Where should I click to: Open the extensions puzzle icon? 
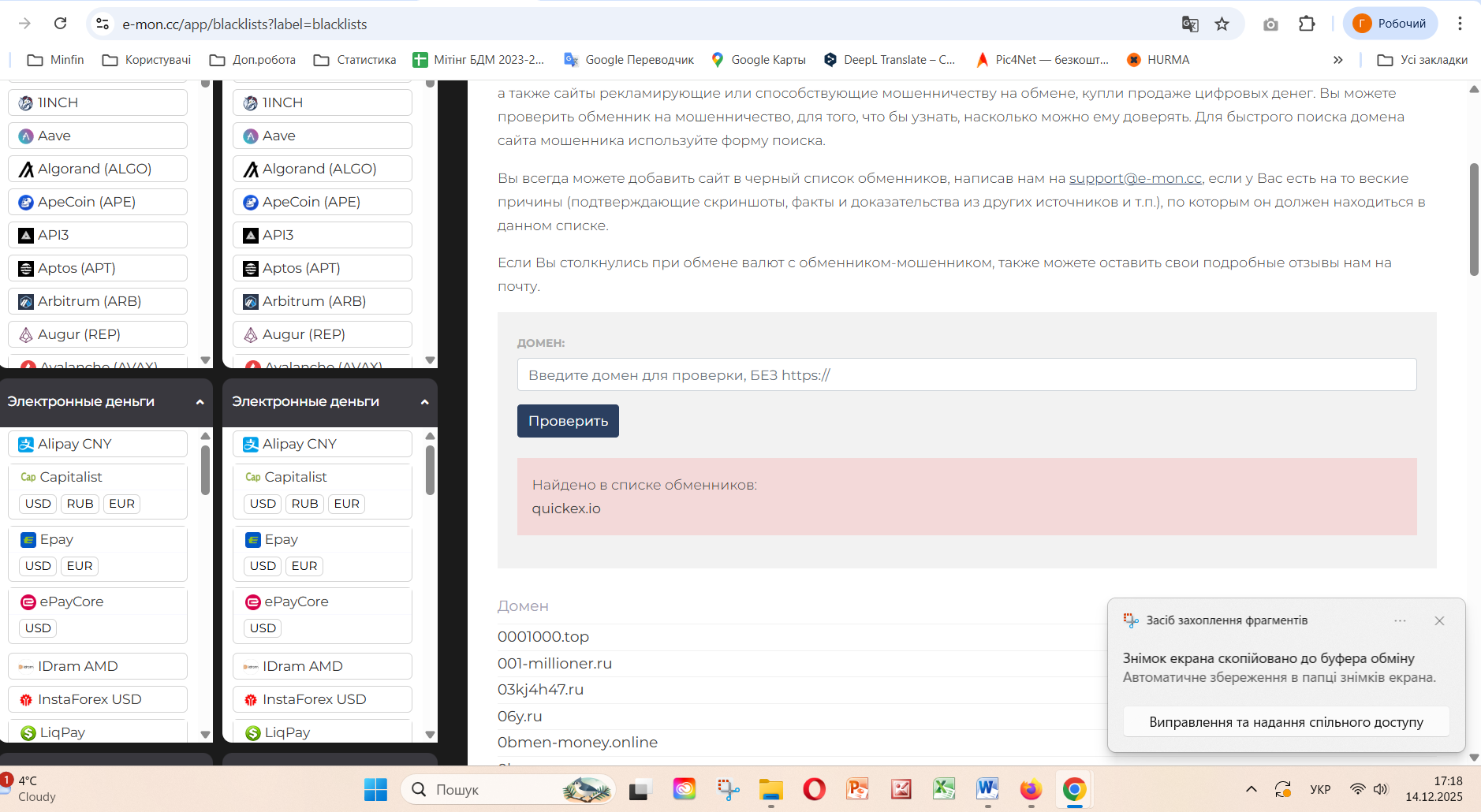coord(1307,24)
